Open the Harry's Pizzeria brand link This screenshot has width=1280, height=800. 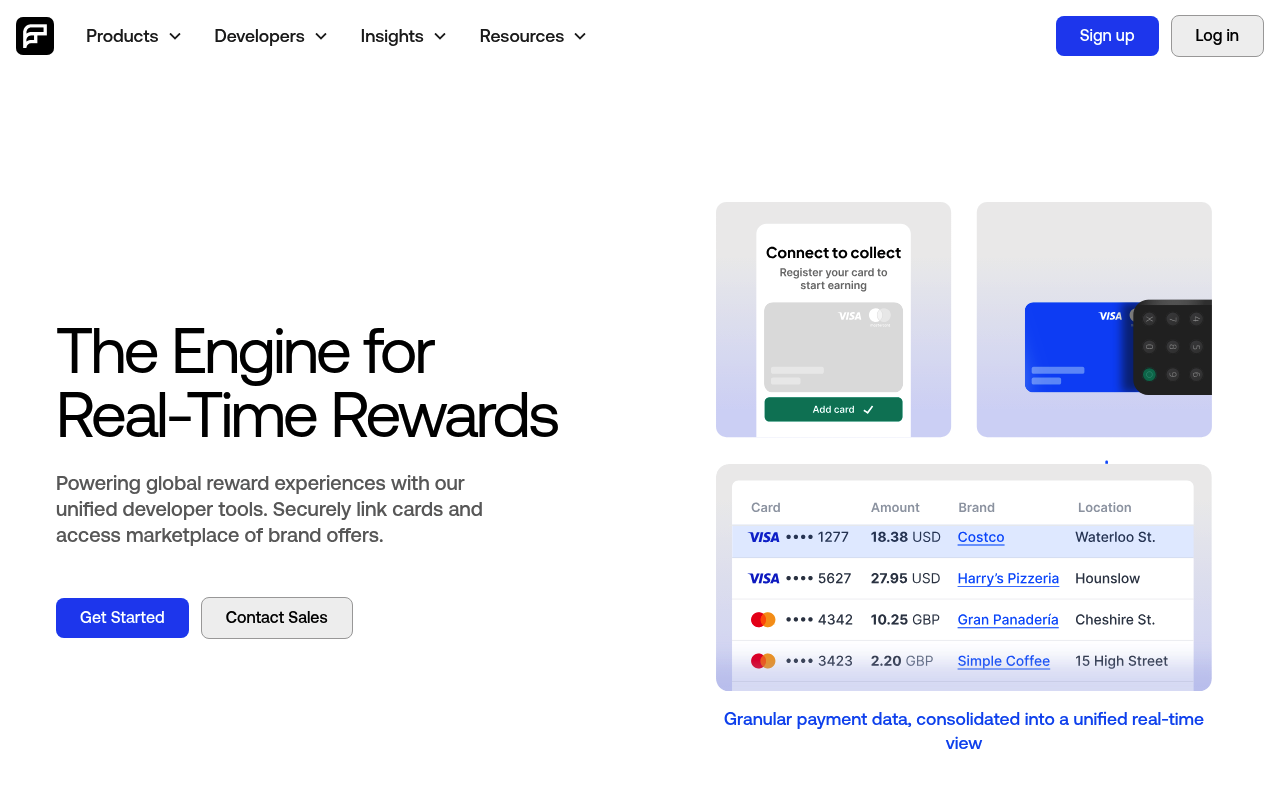tap(1008, 578)
